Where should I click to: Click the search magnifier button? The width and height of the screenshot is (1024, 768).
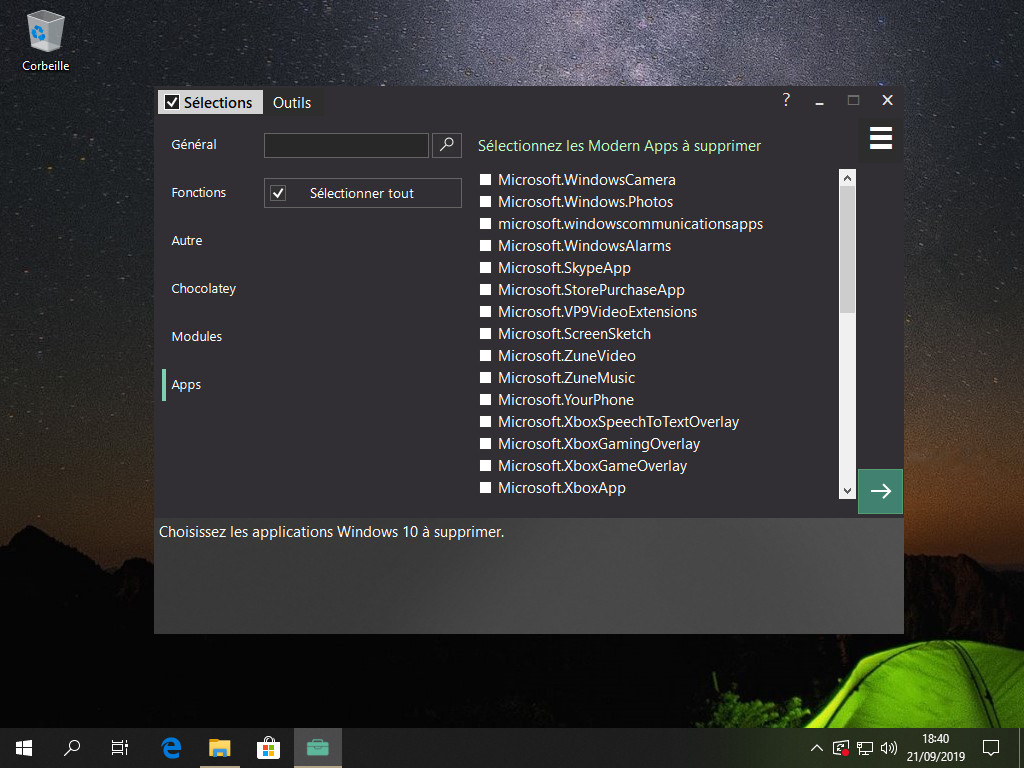pos(447,145)
